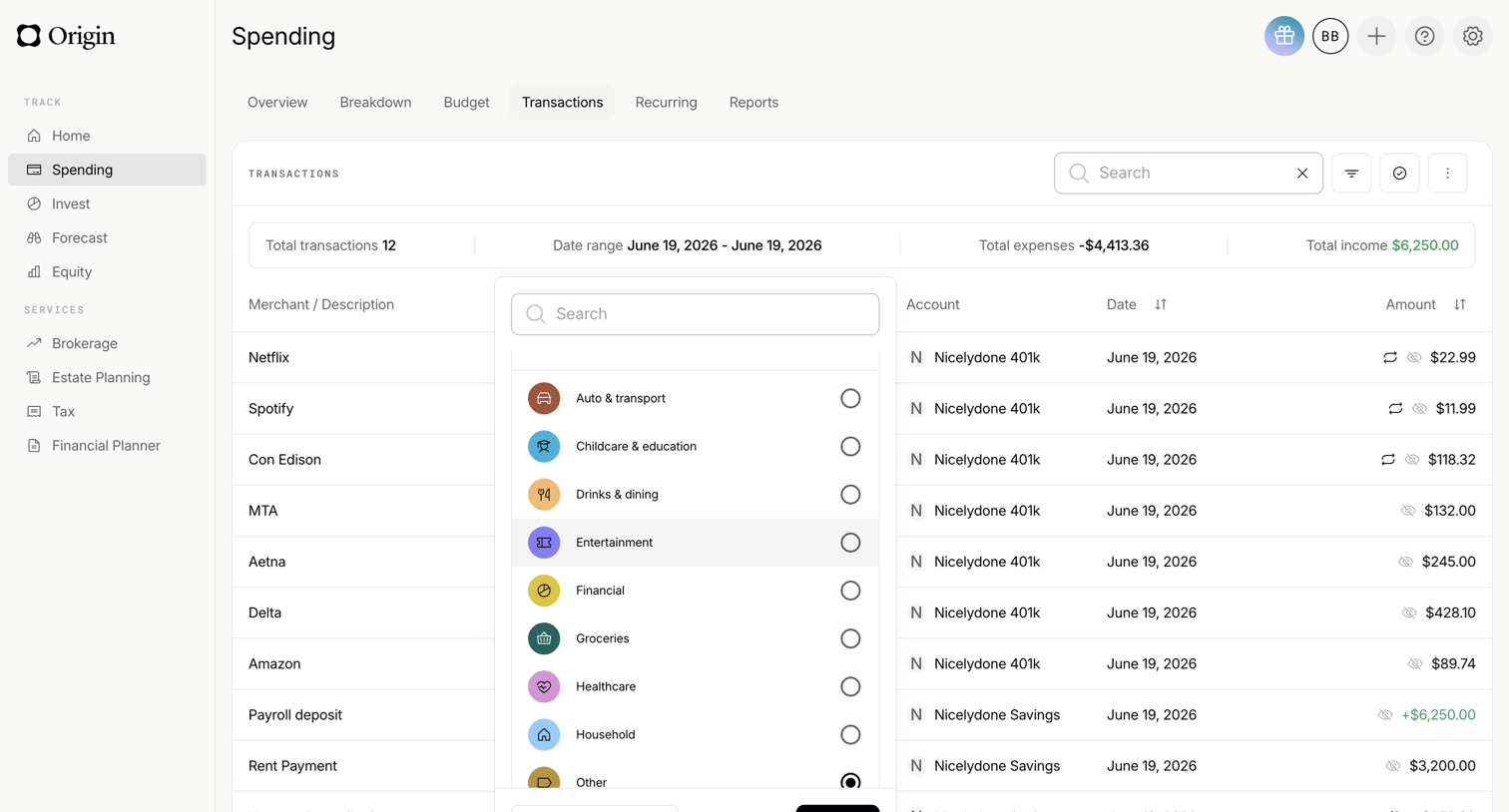Select Groceries radio button
This screenshot has height=812, width=1509.
tap(850, 638)
